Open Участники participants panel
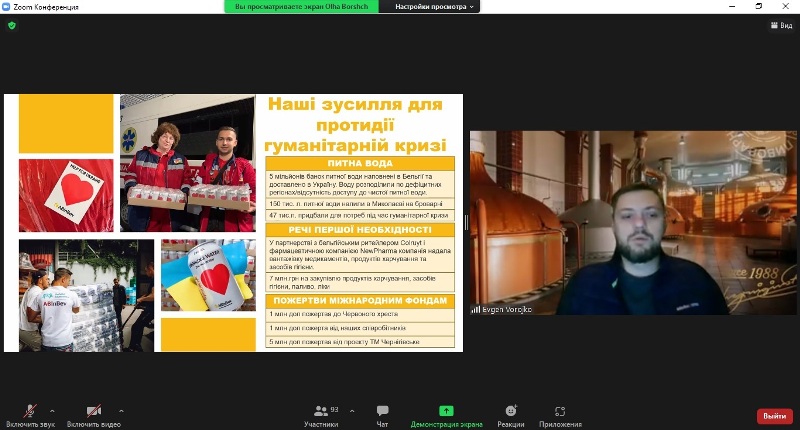 point(320,415)
